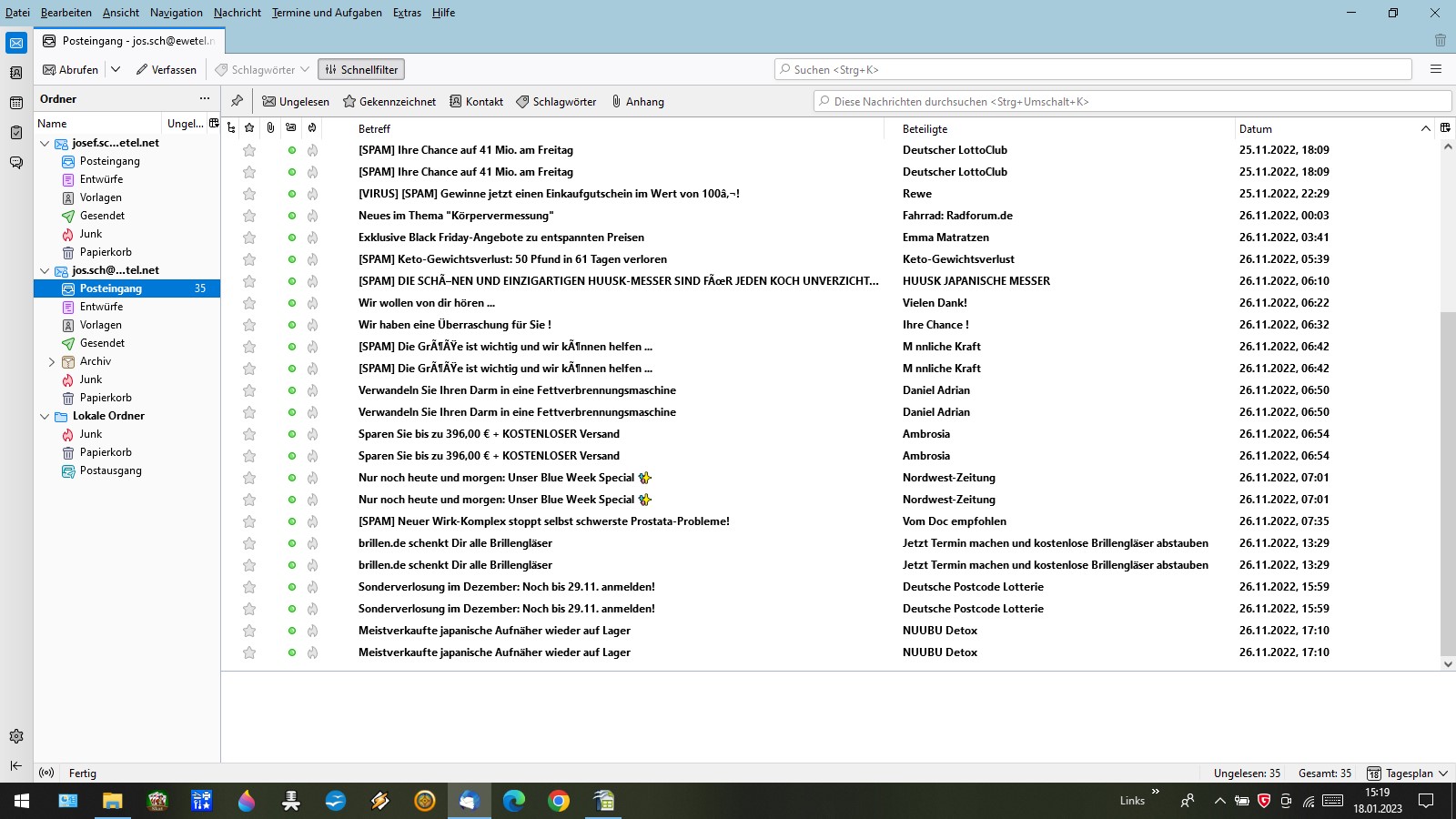The height and width of the screenshot is (819, 1456).
Task: Click junk icon on Emma Matratzen row
Action: click(x=312, y=238)
